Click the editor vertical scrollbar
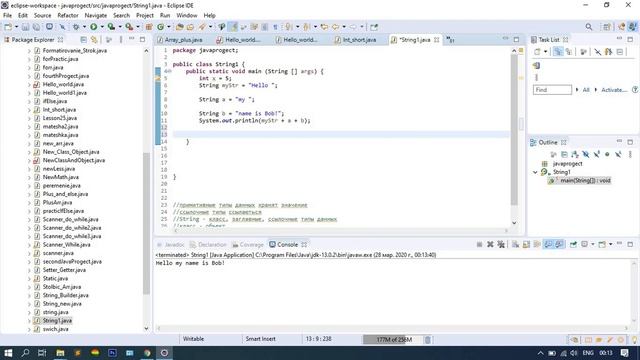640x360 pixels. (514, 131)
